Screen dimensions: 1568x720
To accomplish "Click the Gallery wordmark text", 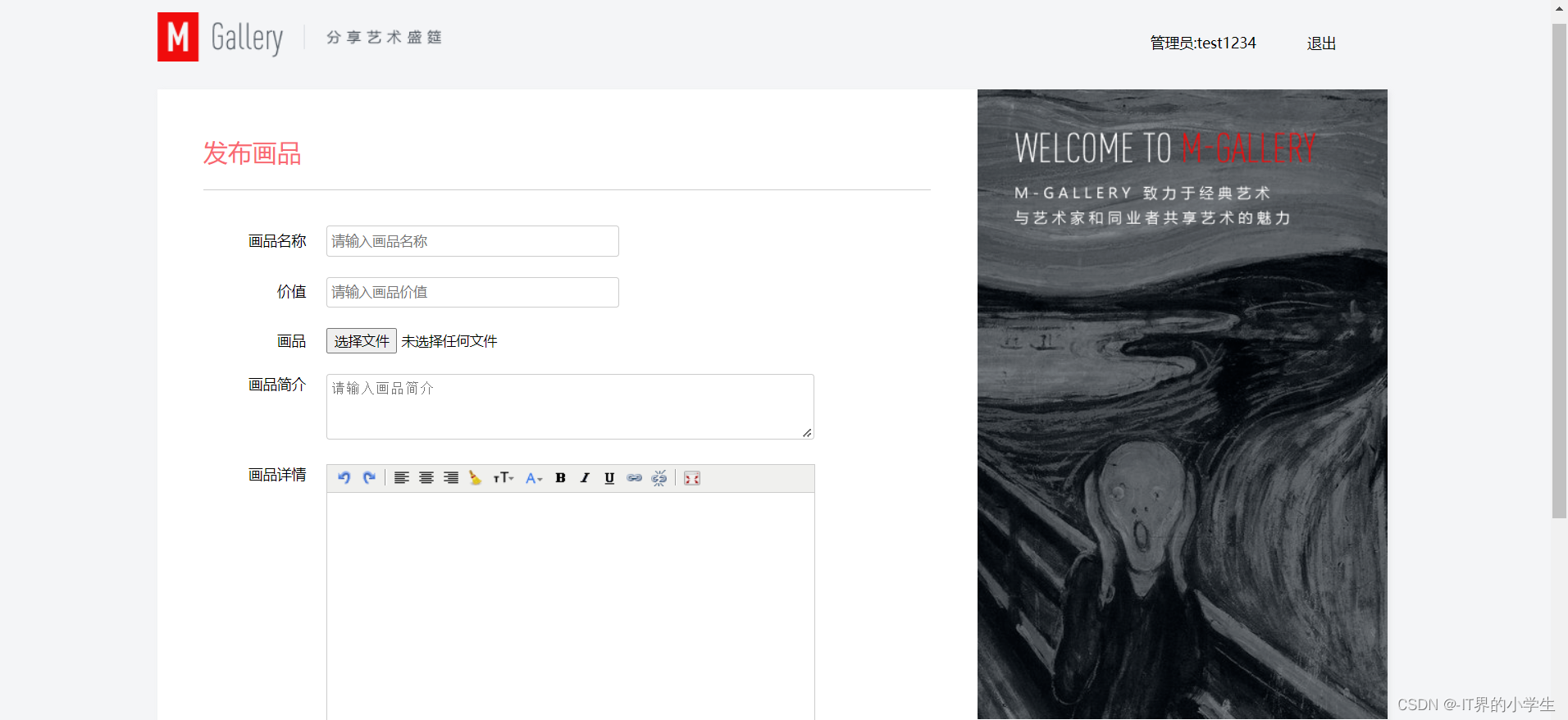I will coord(247,38).
